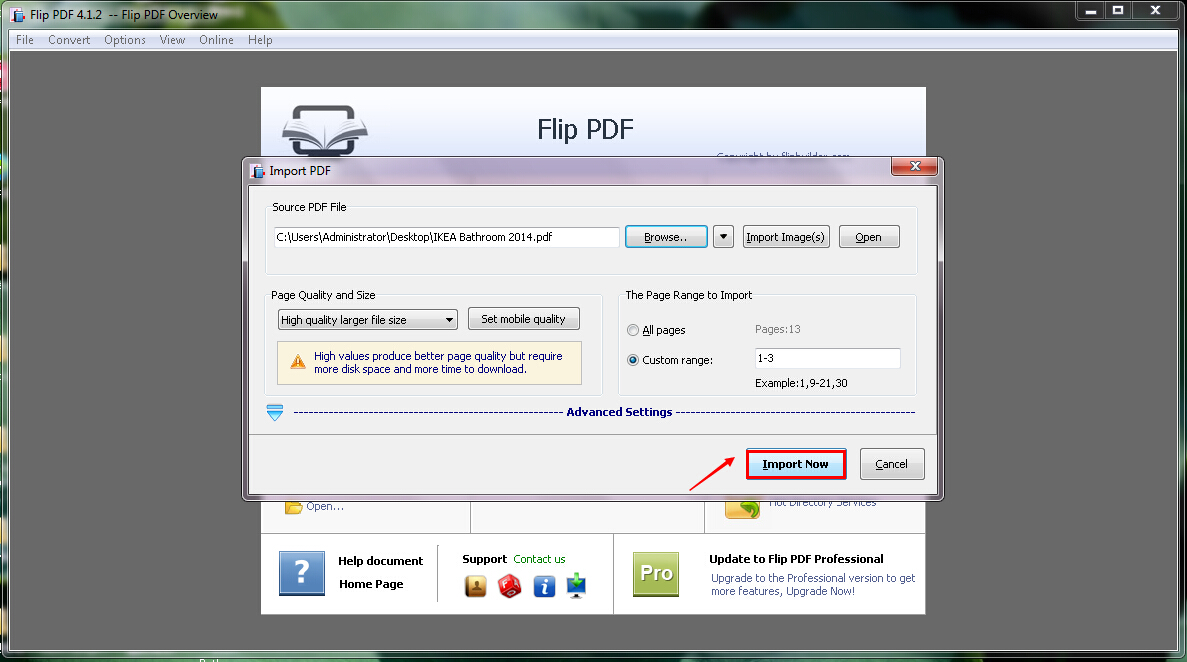Open the Online menu
The height and width of the screenshot is (662, 1187).
click(217, 40)
